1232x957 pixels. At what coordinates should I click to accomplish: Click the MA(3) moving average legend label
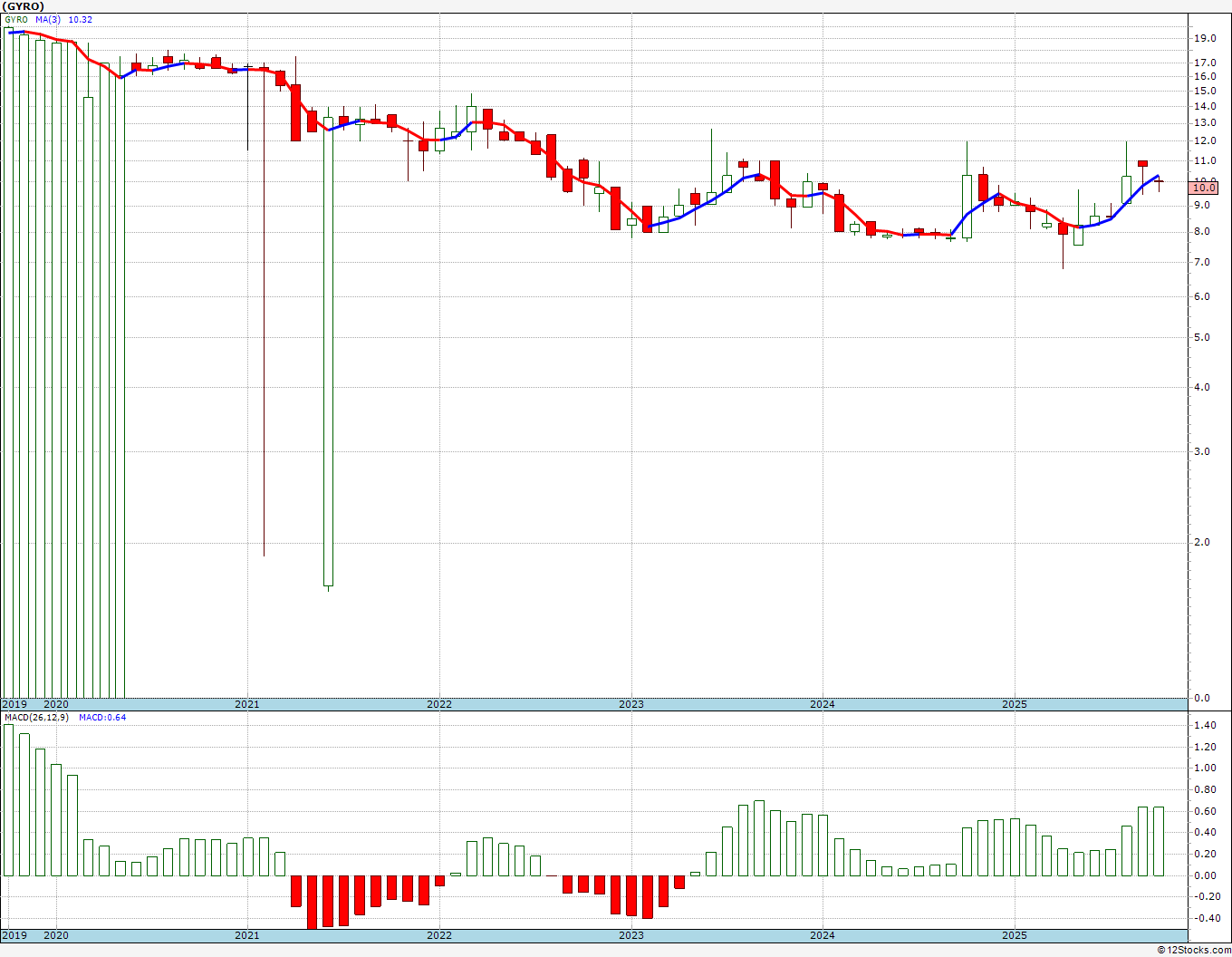coord(50,20)
